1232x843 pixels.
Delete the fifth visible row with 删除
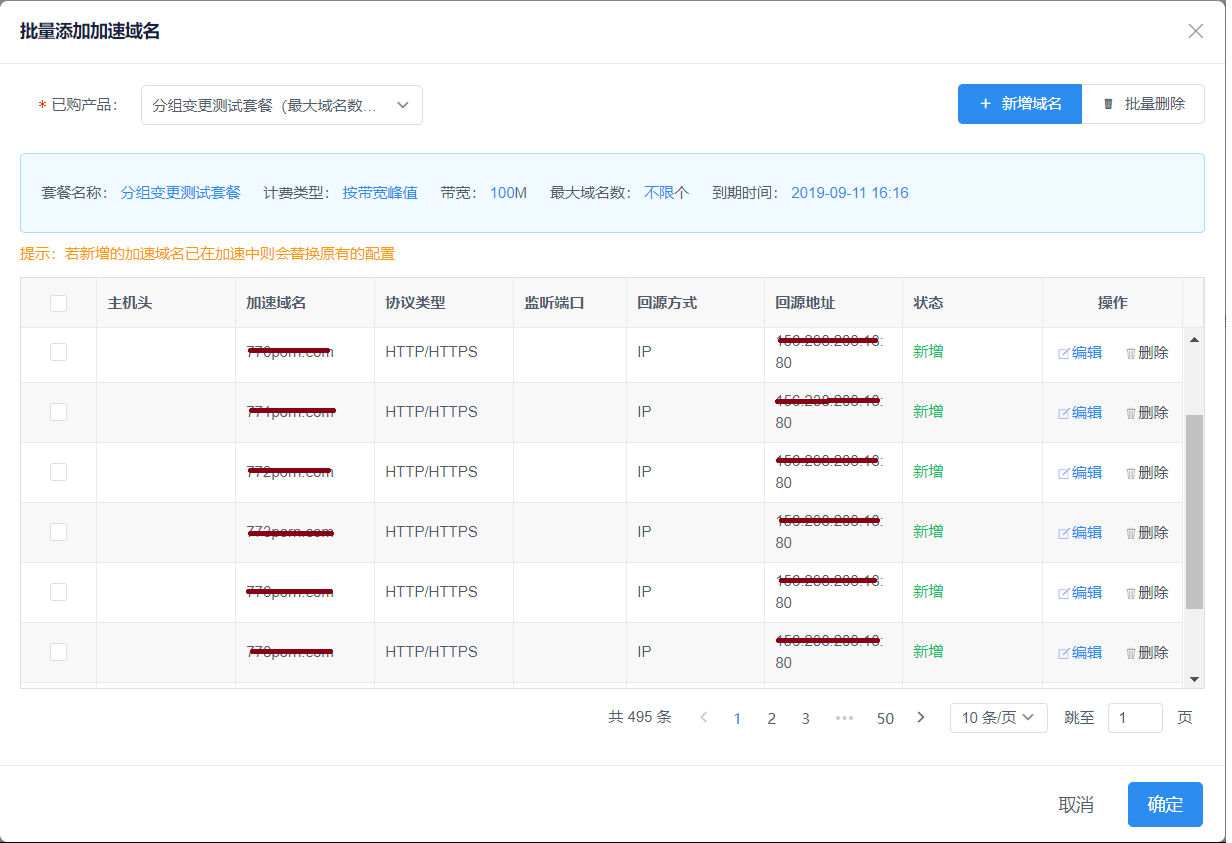pyautogui.click(x=1147, y=593)
